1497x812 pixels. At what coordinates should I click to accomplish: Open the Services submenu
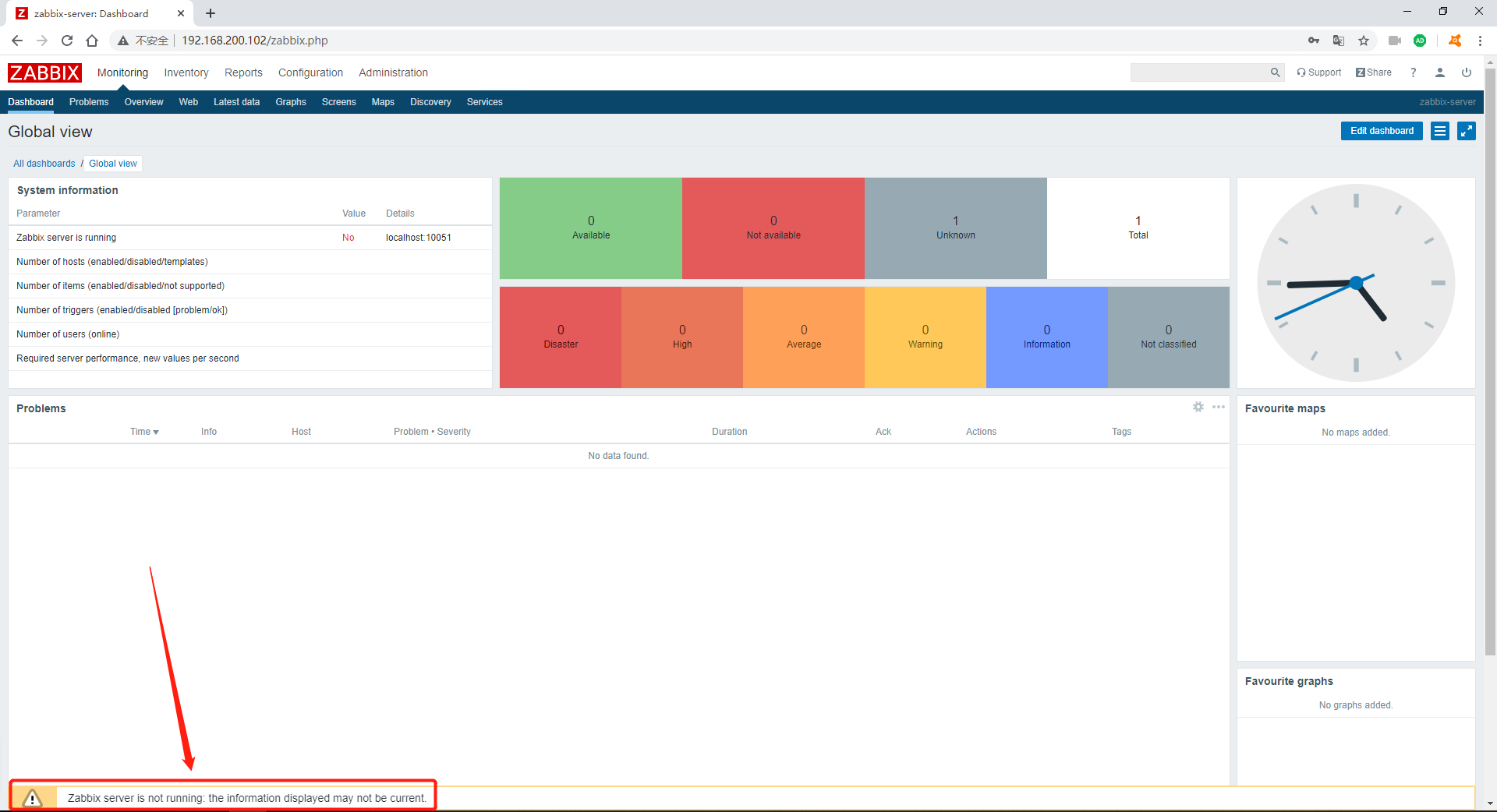tap(484, 102)
